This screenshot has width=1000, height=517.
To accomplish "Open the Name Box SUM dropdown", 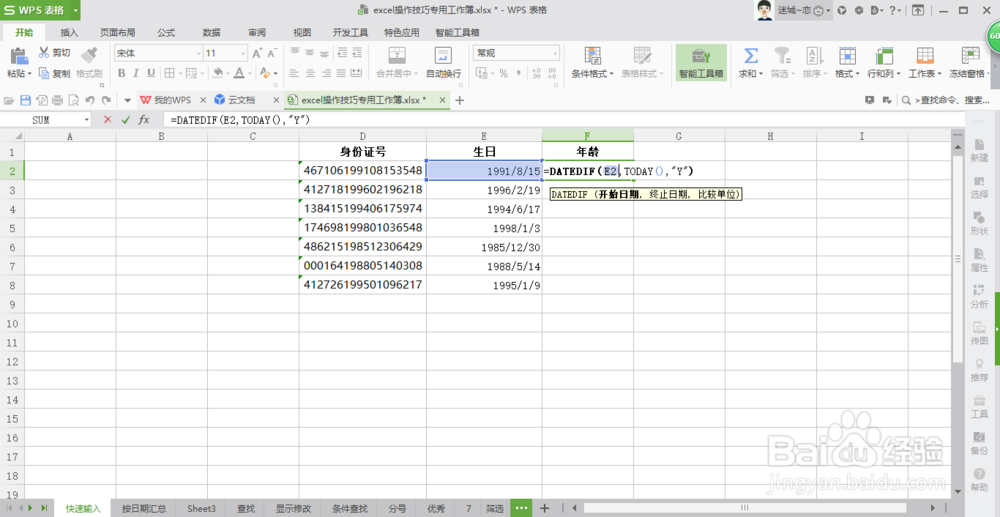I will click(87, 120).
